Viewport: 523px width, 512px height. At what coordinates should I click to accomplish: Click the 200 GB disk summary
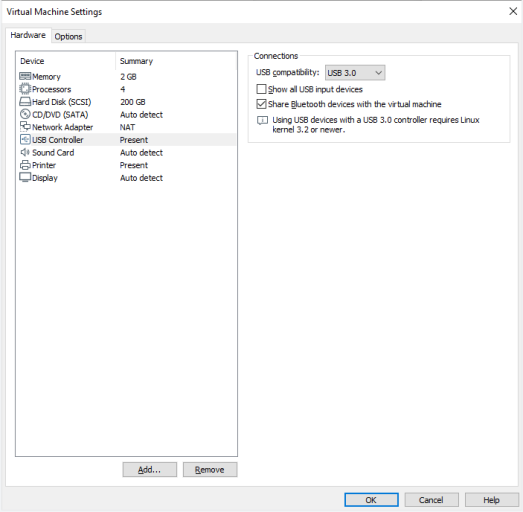pos(133,102)
